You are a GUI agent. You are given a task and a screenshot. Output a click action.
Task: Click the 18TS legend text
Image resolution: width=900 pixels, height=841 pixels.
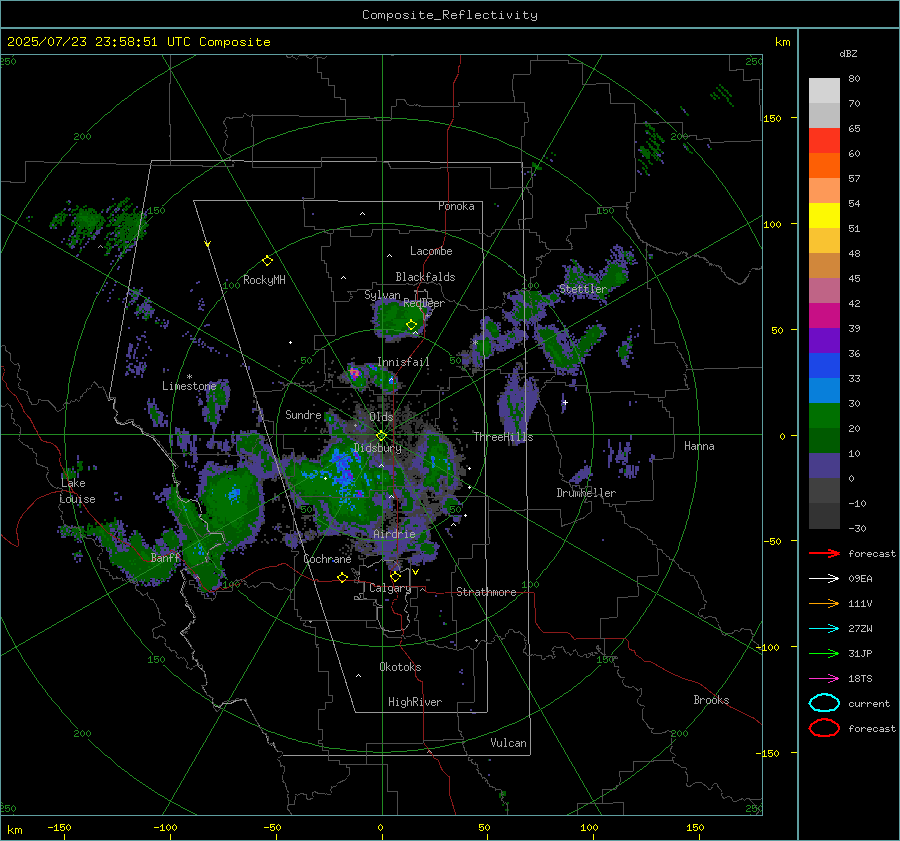tap(860, 679)
